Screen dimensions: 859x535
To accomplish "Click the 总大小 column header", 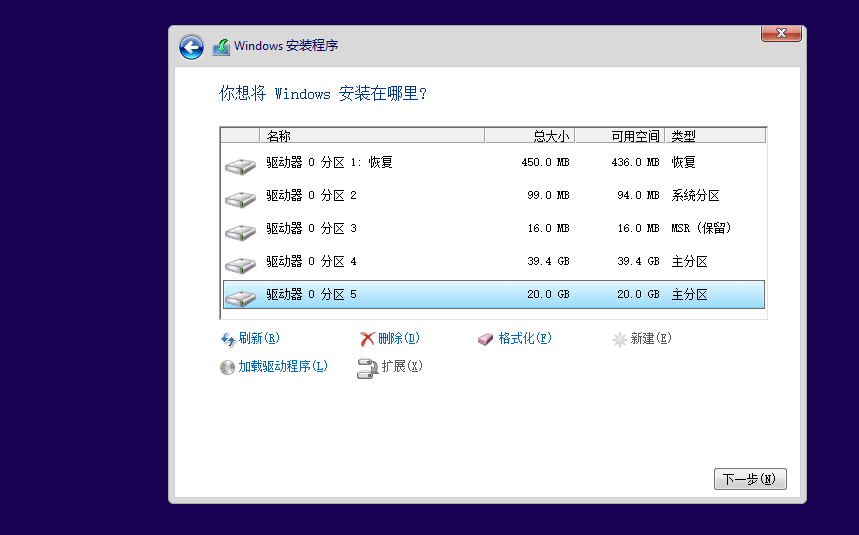I will pos(530,136).
